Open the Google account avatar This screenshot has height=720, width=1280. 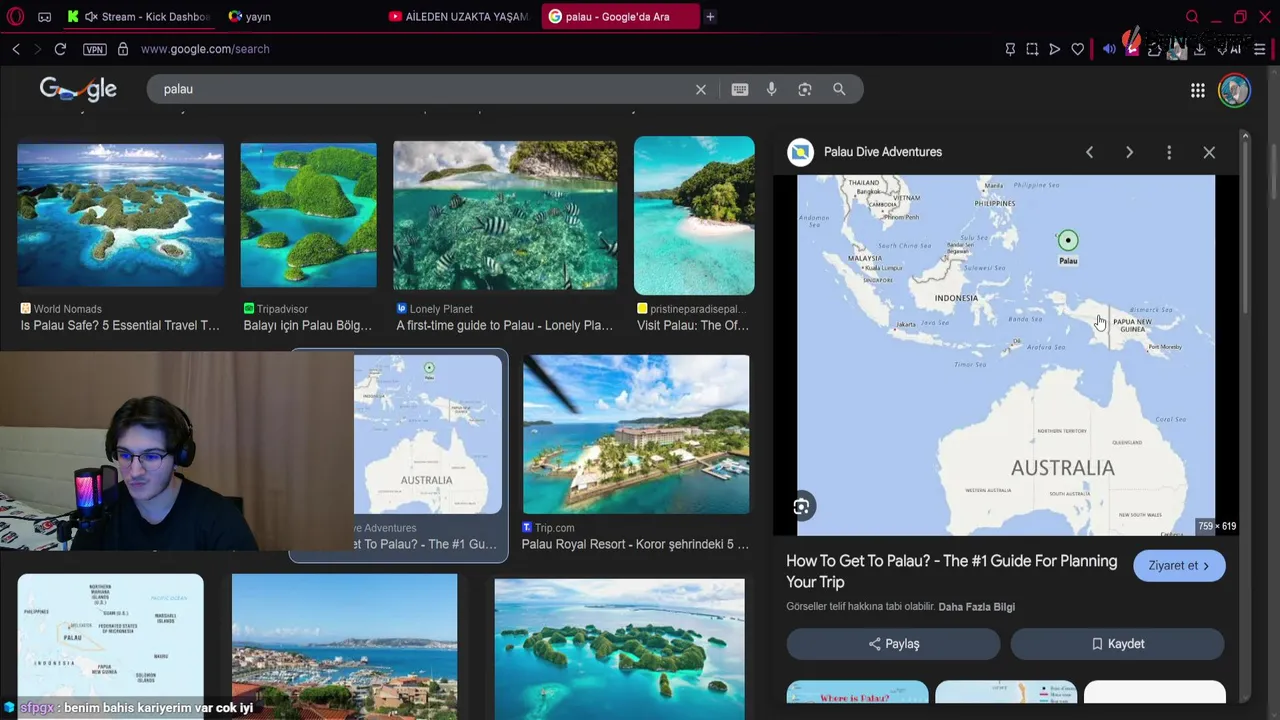coord(1235,90)
